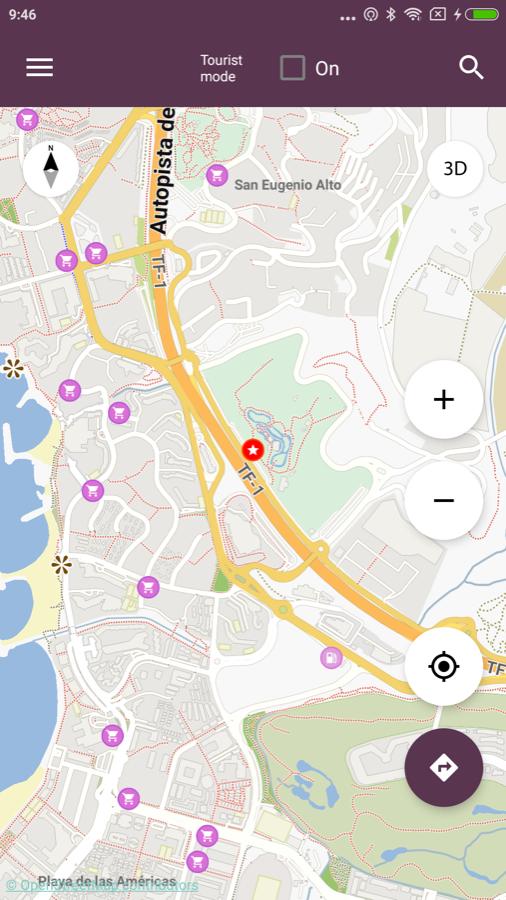Viewport: 506px width, 900px height.
Task: Start route directions with navigation button
Action: point(443,768)
